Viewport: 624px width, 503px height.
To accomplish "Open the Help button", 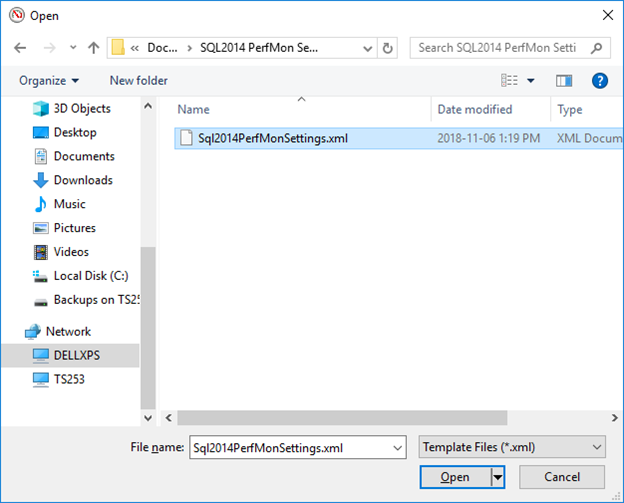I will tap(600, 81).
